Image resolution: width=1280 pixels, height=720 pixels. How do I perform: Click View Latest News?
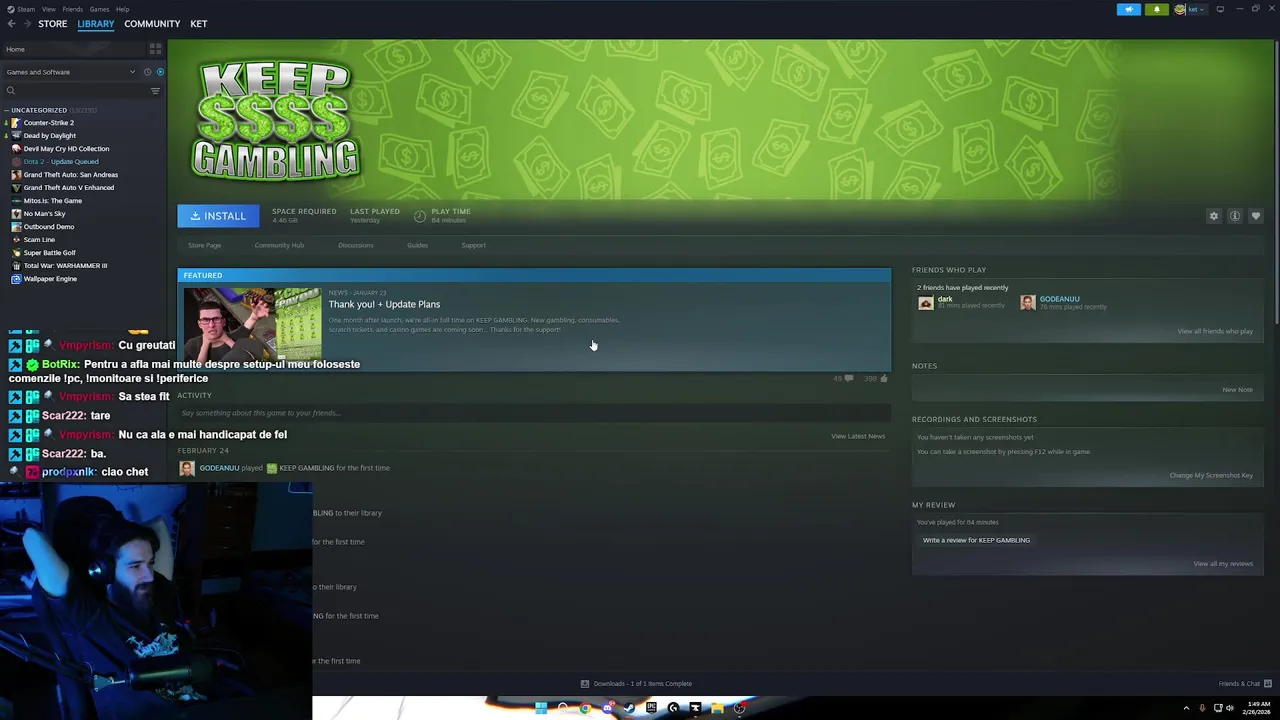pos(858,436)
